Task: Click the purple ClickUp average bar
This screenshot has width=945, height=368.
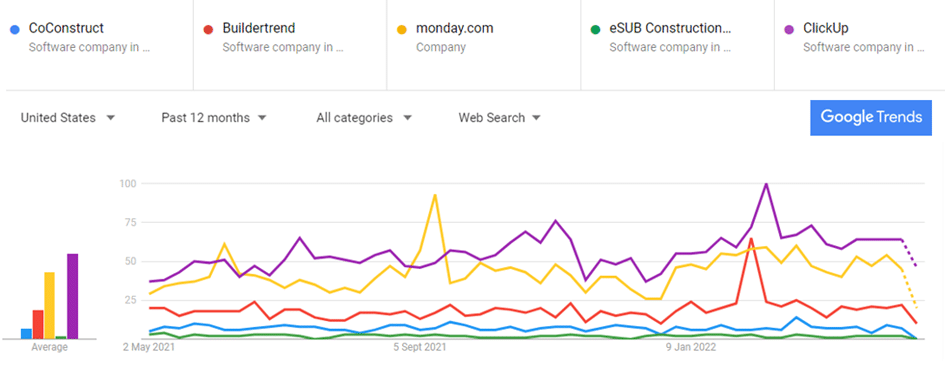Action: coord(72,296)
